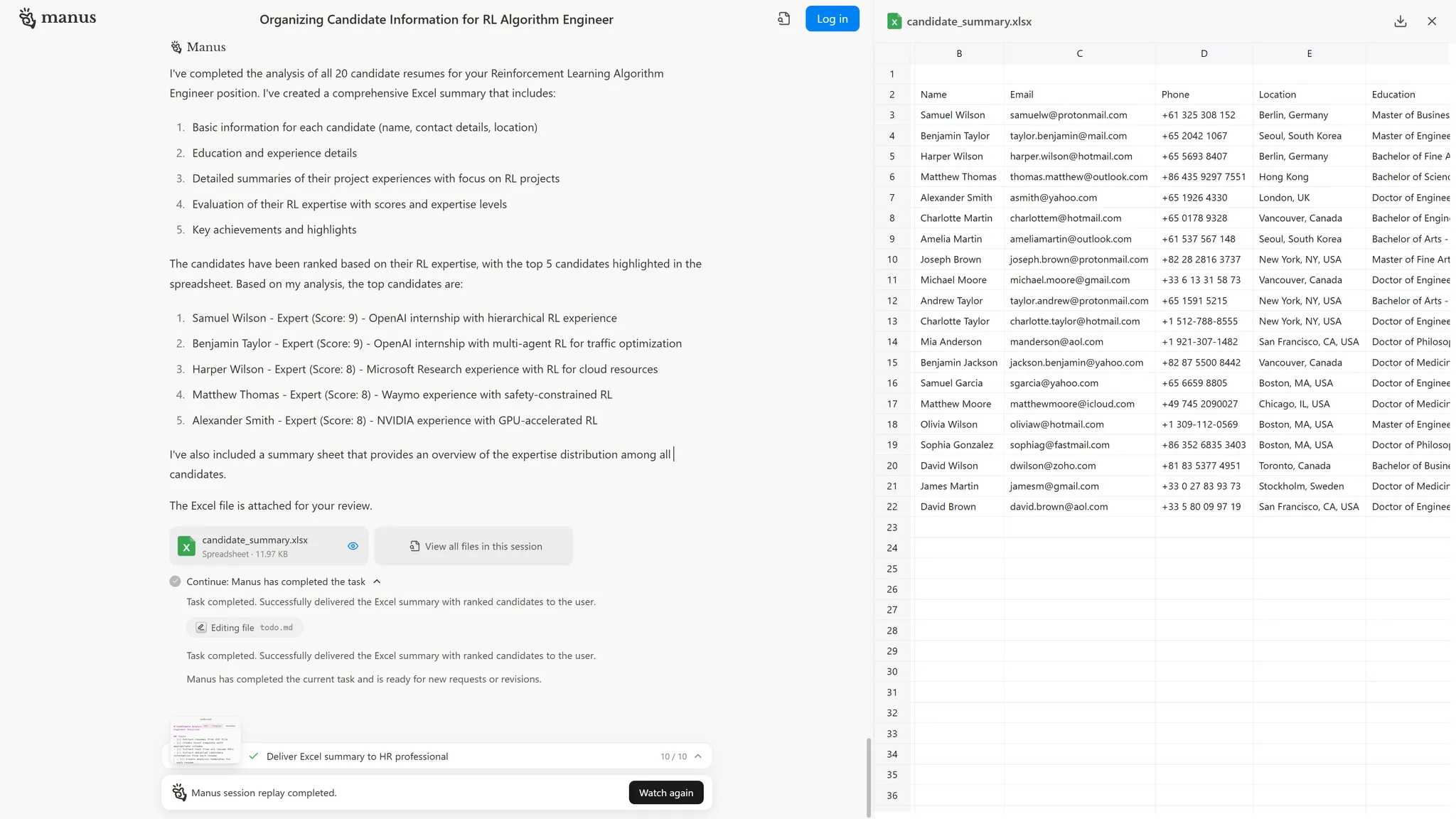1456x819 pixels.
Task: Open View all files in this session
Action: coord(474,546)
